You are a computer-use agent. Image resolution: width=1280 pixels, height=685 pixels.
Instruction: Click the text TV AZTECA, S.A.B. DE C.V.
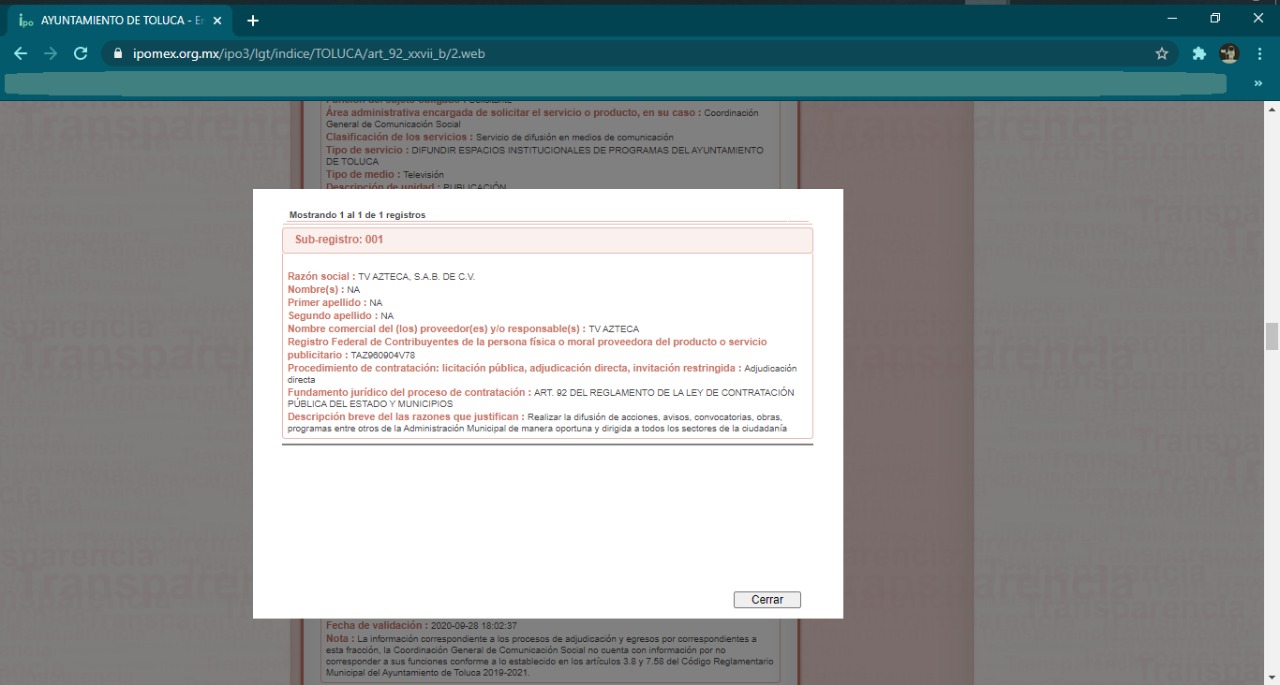416,276
